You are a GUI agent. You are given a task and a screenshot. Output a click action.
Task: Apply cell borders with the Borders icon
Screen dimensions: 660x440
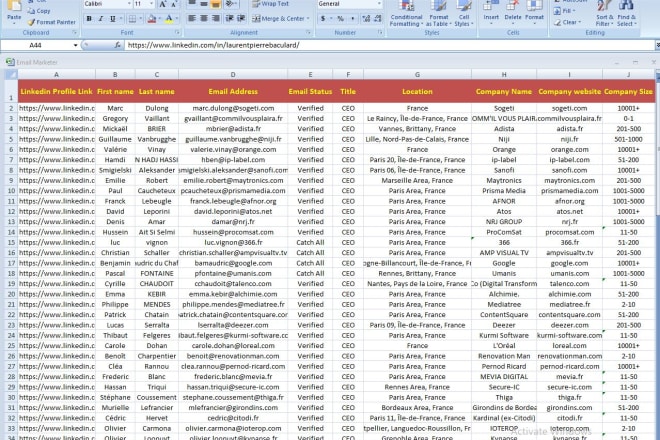132,19
